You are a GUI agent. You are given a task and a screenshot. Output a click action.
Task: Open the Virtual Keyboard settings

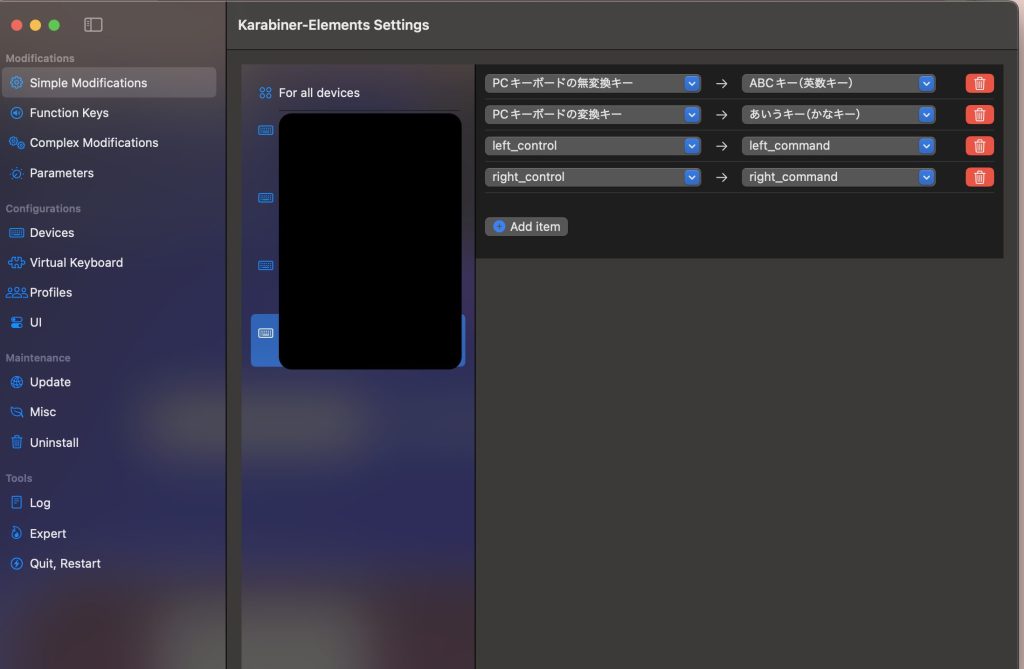[76, 263]
